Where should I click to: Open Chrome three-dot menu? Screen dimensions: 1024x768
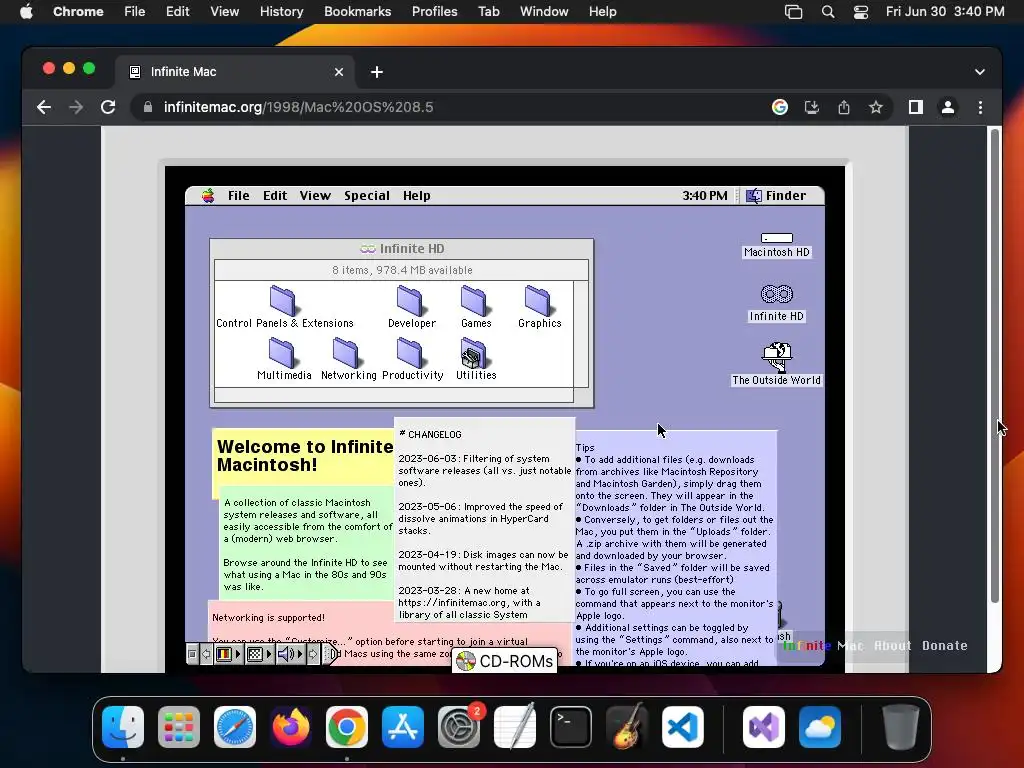coord(980,107)
